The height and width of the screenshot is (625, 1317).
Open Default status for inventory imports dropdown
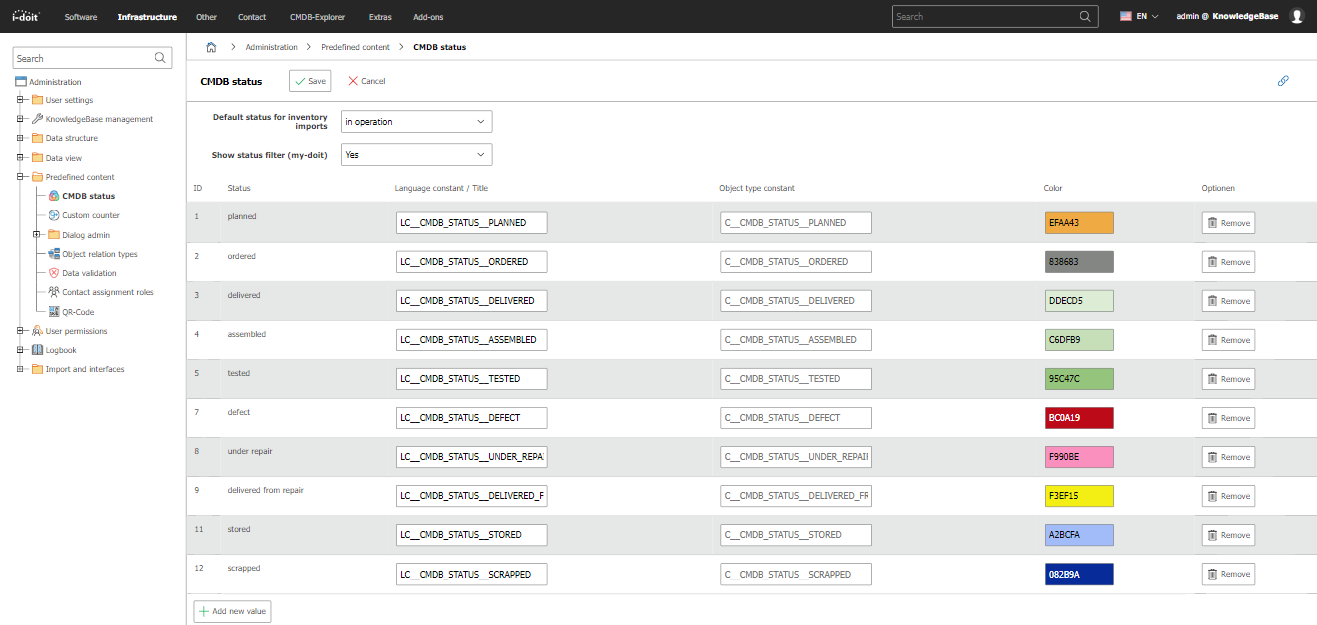click(x=416, y=122)
